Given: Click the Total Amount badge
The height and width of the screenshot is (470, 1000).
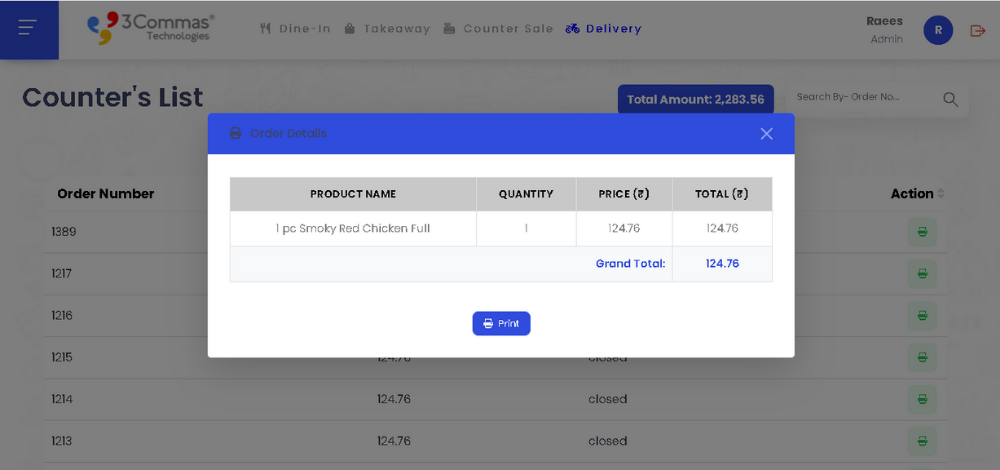Looking at the screenshot, I should [695, 99].
